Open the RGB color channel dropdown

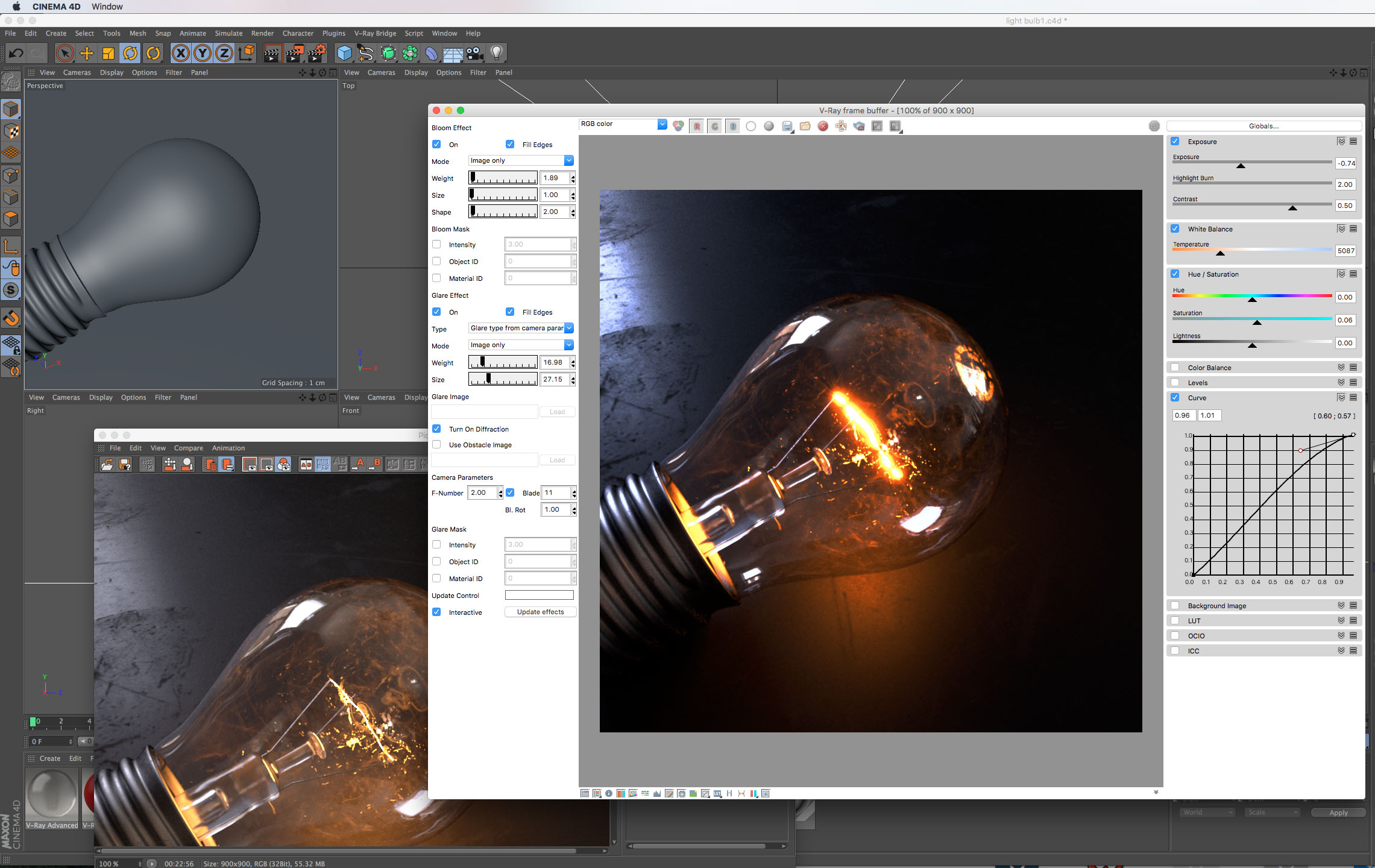pyautogui.click(x=623, y=124)
